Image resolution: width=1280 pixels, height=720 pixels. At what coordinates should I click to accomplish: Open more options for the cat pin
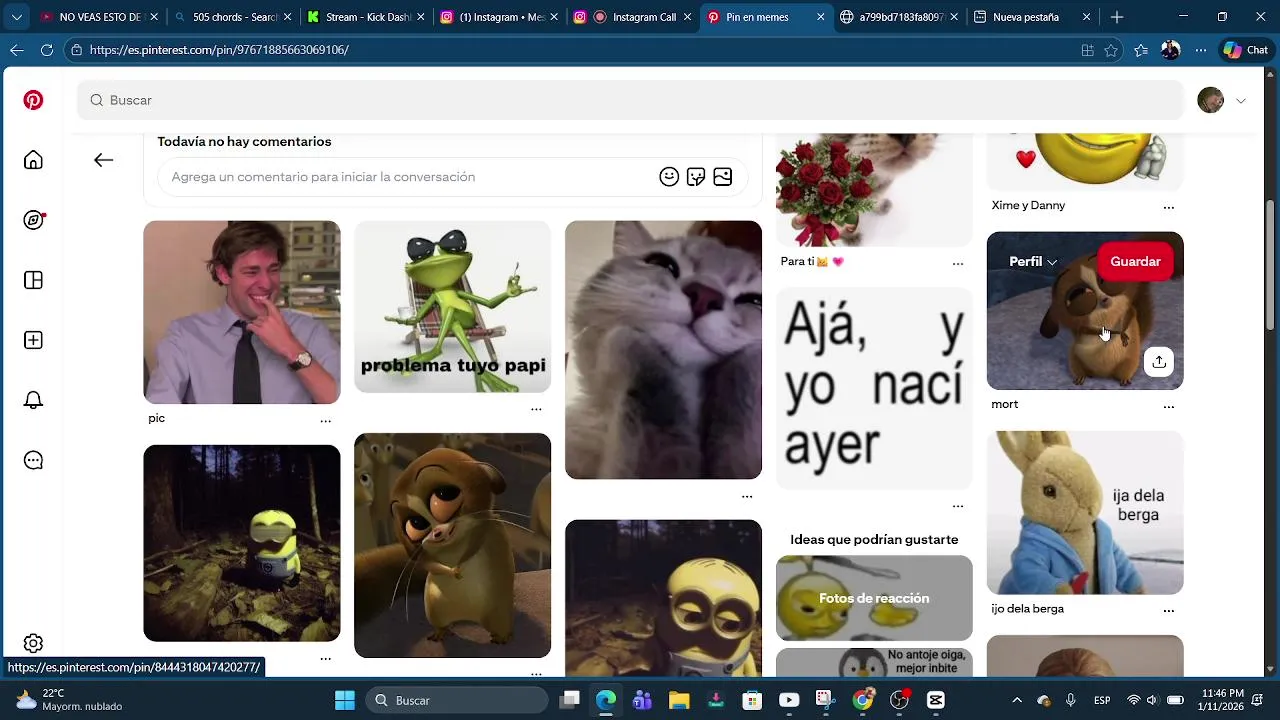747,496
